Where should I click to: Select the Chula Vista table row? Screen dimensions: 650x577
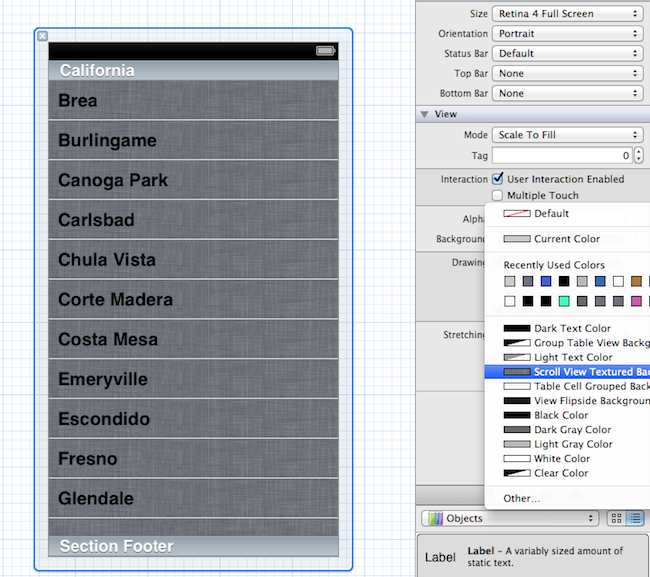(x=194, y=259)
